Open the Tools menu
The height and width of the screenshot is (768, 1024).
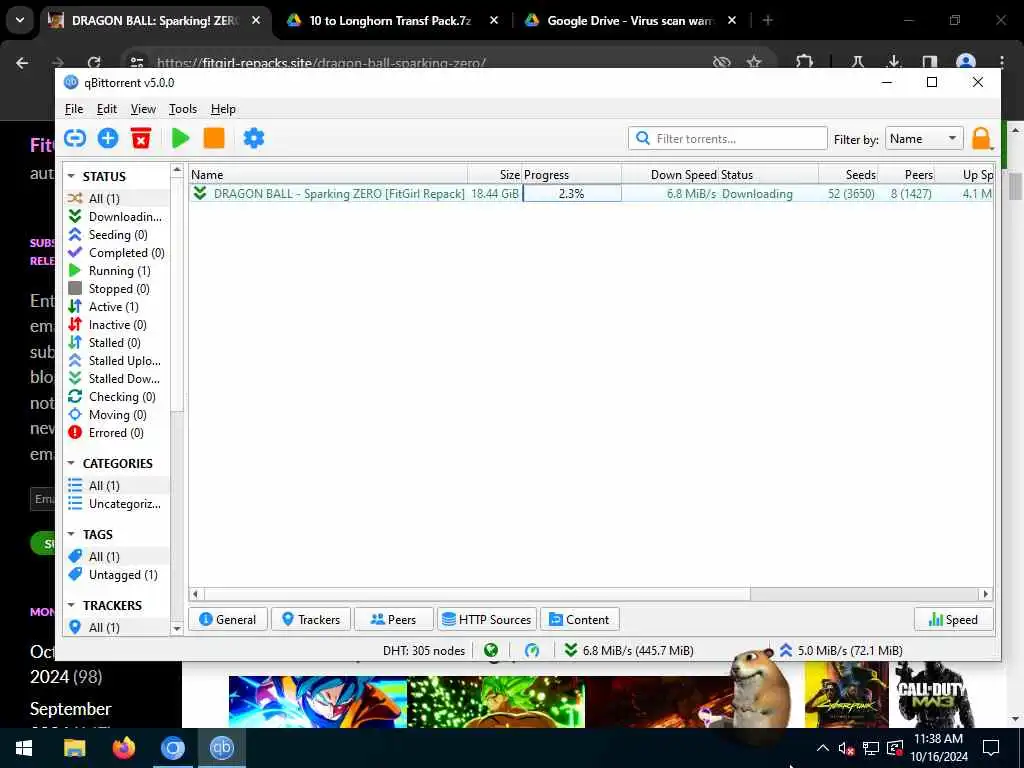pyautogui.click(x=183, y=109)
